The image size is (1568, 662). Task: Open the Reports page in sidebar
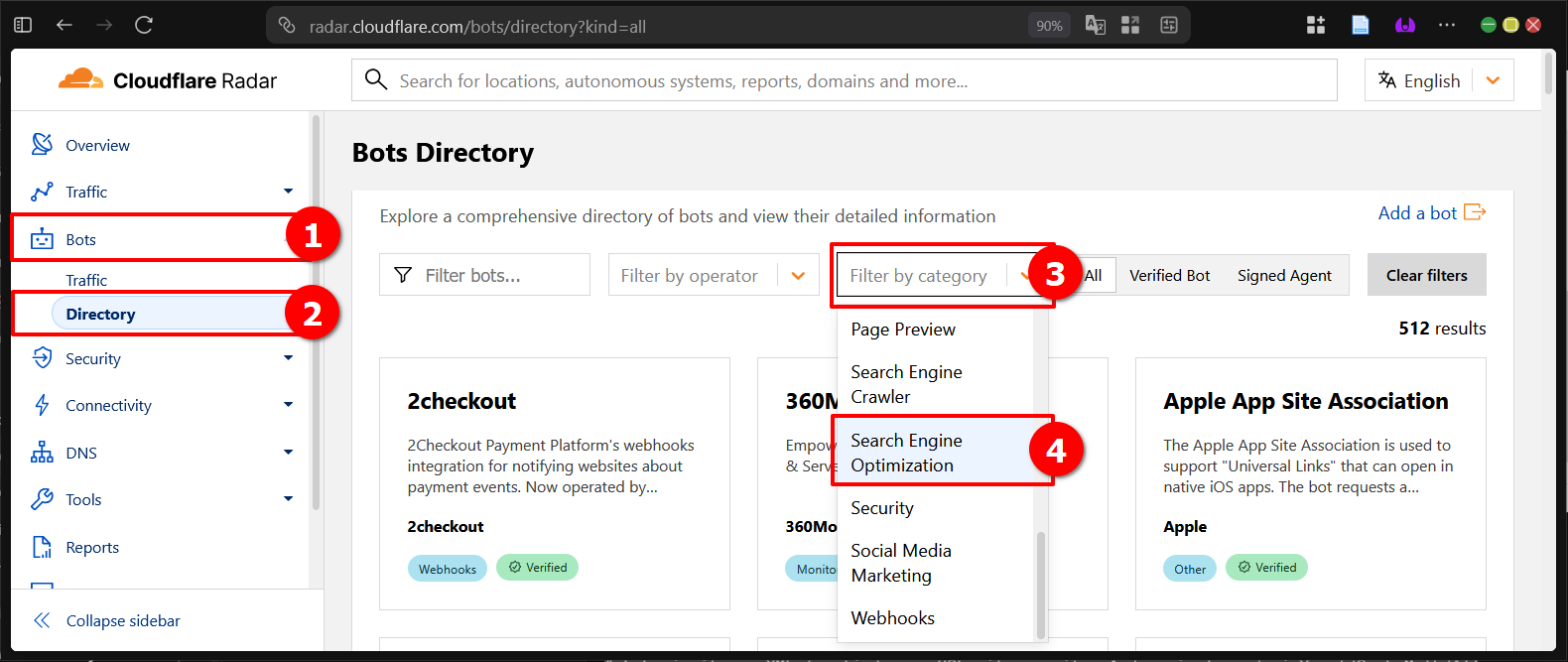92,547
